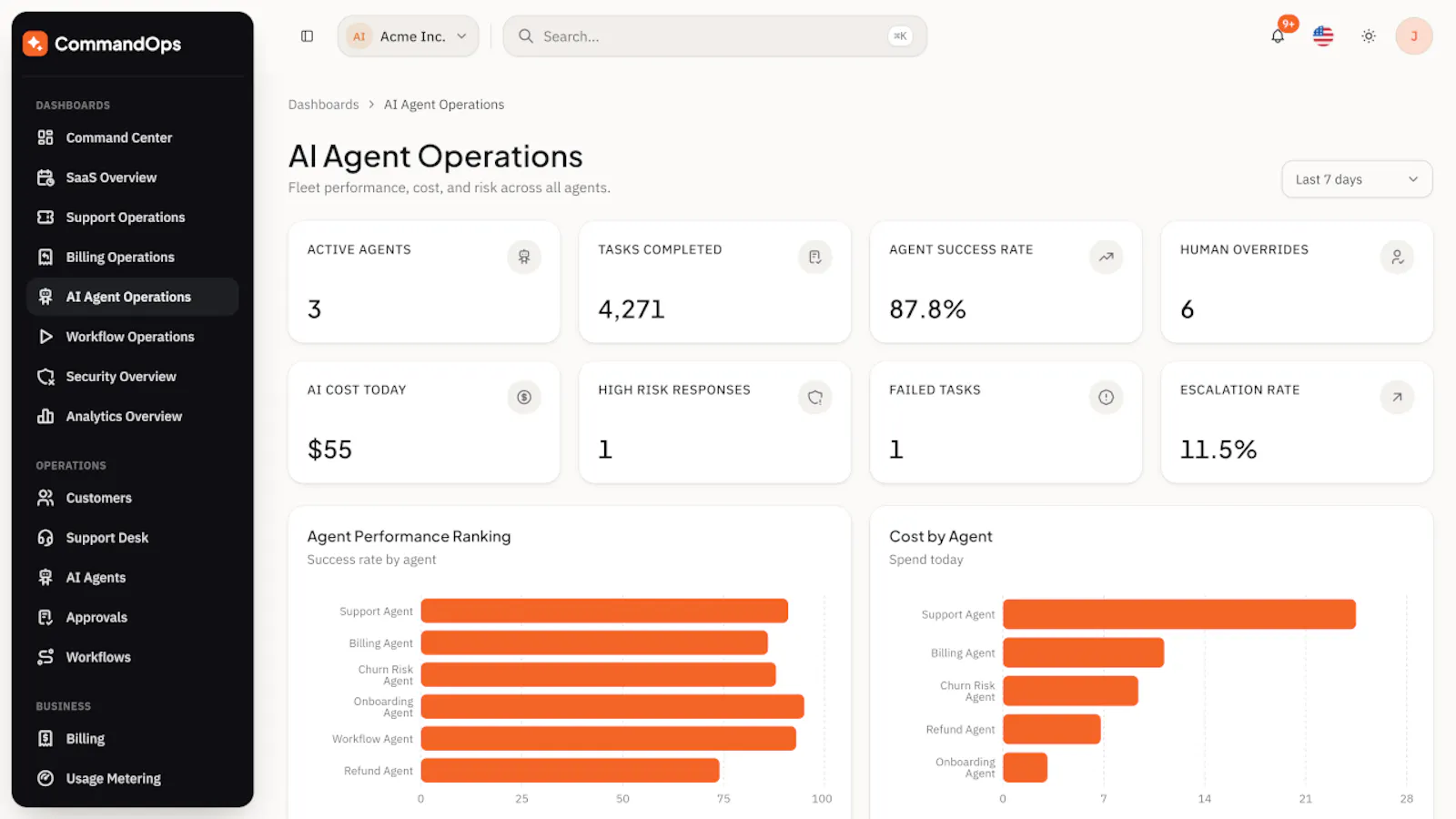This screenshot has width=1456, height=819.
Task: Click the Support Operations sidebar icon
Action: coord(45,217)
